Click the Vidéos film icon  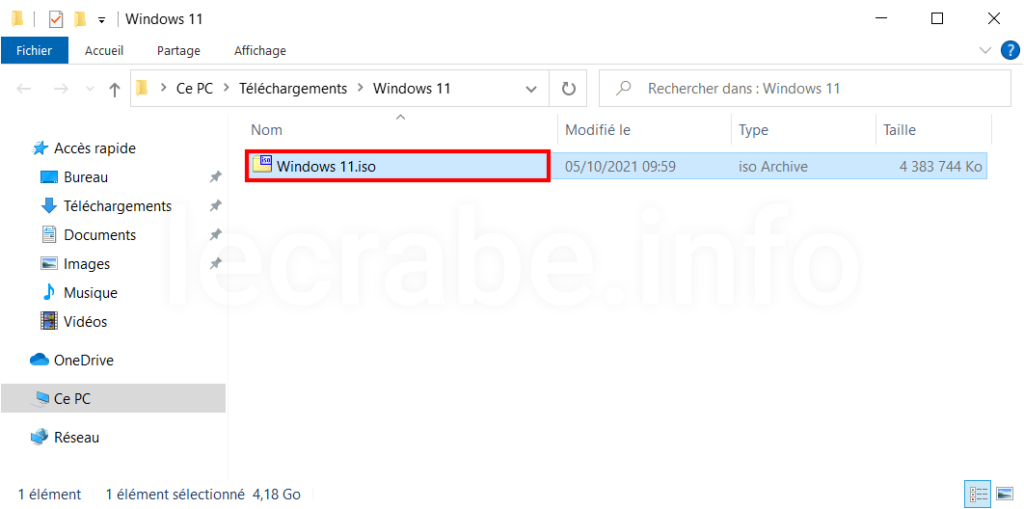click(x=49, y=321)
